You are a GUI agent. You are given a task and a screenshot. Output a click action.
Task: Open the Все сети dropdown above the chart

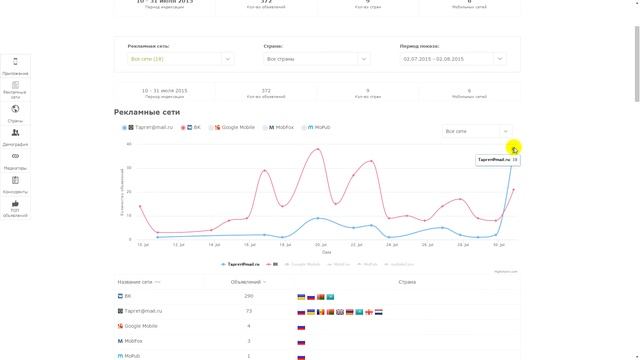tap(477, 131)
